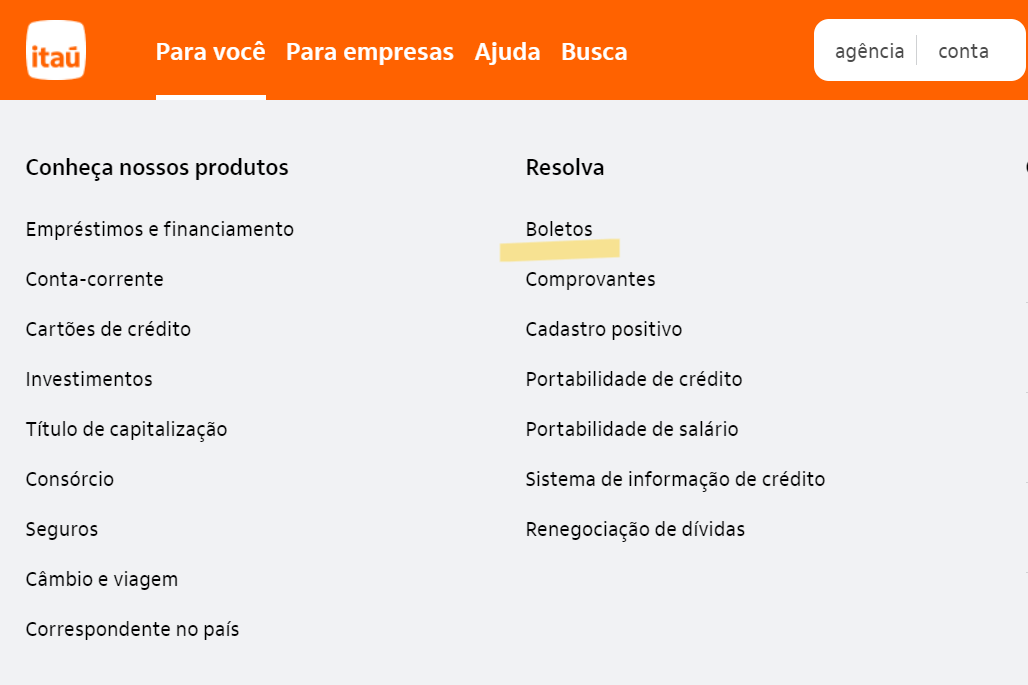The width and height of the screenshot is (1028, 685).
Task: Select Portabilidade de crédito
Action: coord(634,379)
